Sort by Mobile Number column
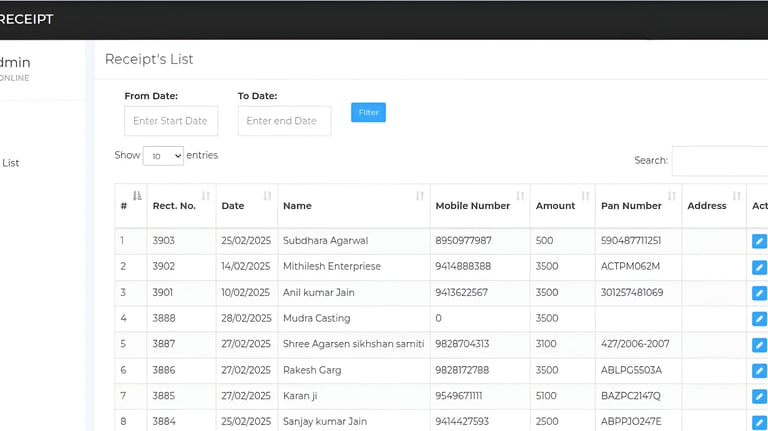 tap(480, 206)
